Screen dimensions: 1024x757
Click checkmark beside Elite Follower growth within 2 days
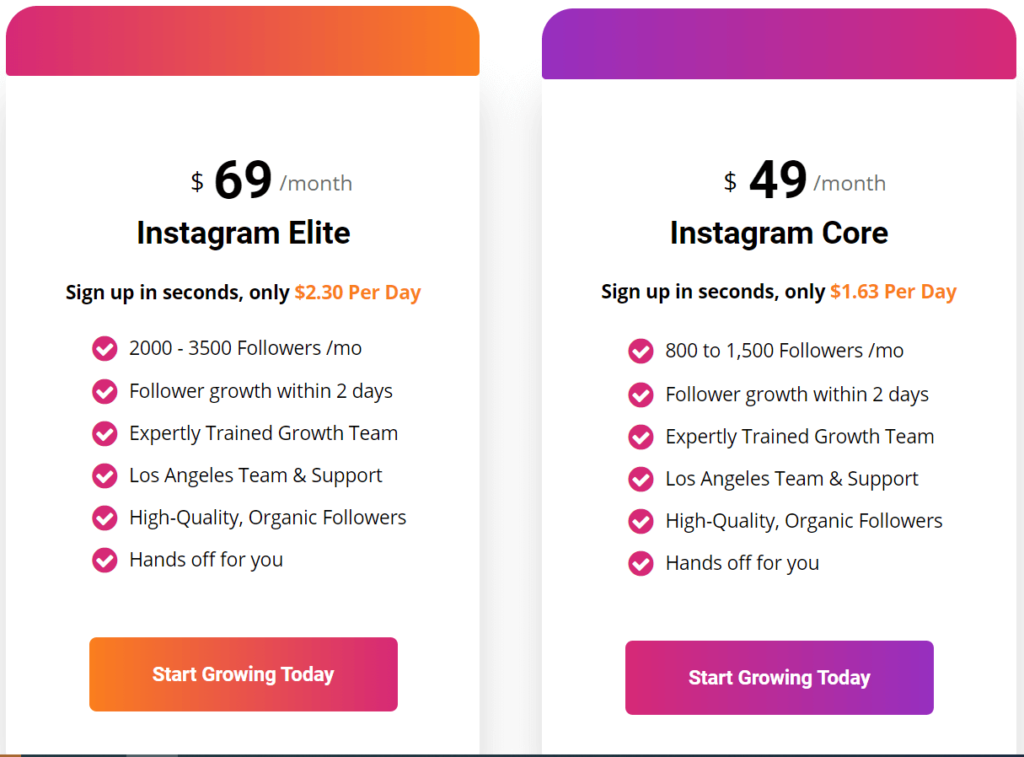pos(104,392)
